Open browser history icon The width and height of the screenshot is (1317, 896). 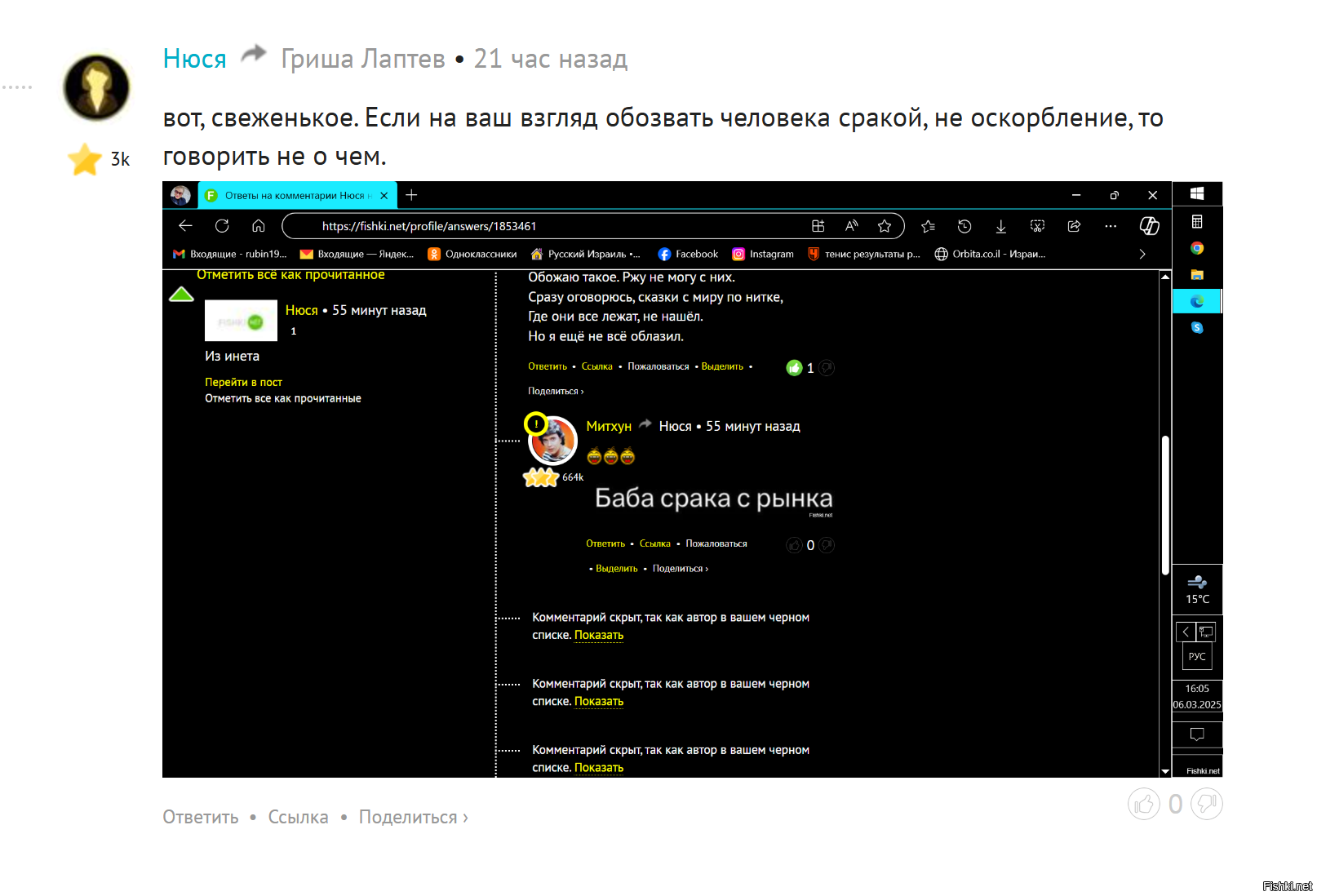click(x=964, y=226)
